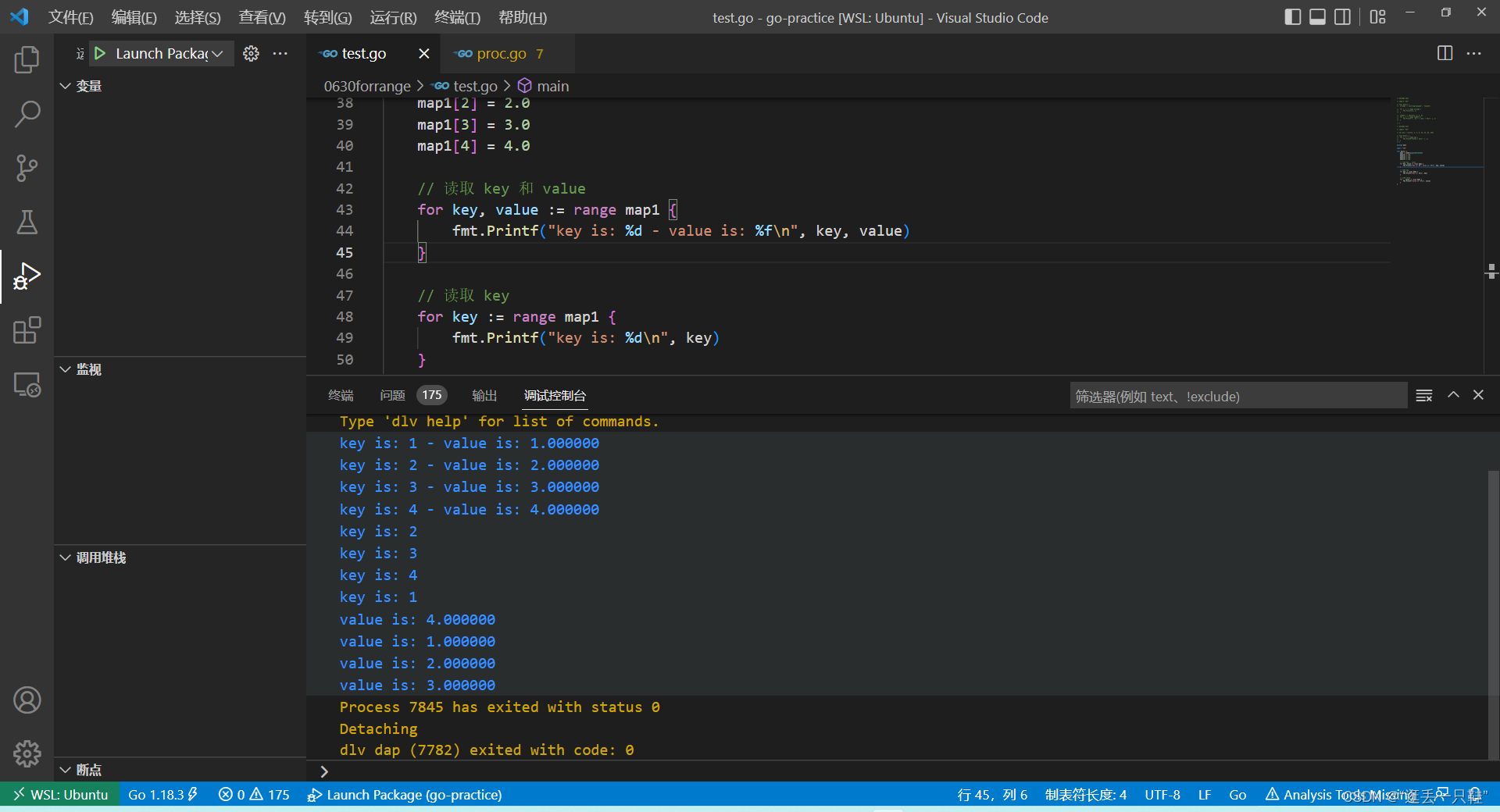
Task: Click Launch Package (go-practice) in status bar
Action: point(405,794)
